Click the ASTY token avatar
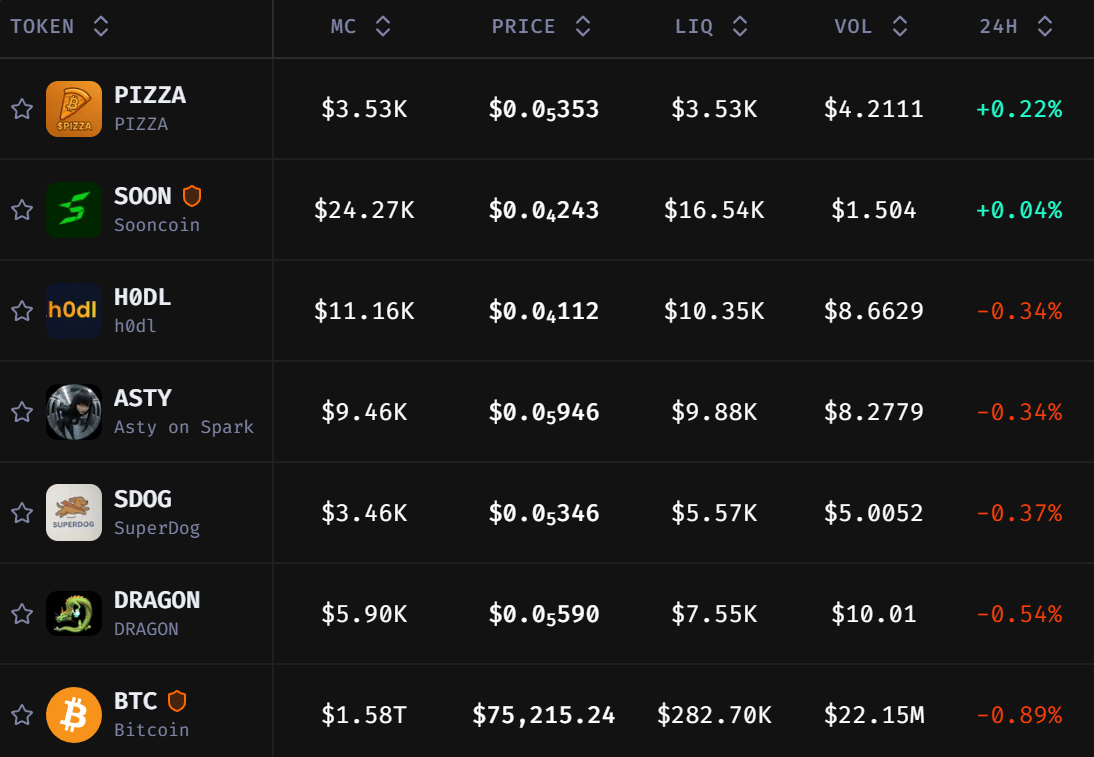Screen dimensions: 1094x757 coord(74,412)
